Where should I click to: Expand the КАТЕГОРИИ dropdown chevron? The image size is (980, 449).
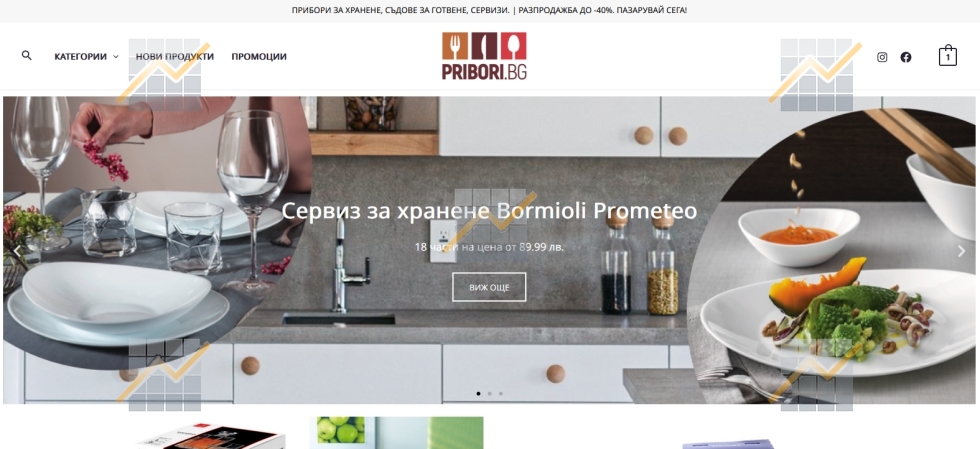[116, 57]
